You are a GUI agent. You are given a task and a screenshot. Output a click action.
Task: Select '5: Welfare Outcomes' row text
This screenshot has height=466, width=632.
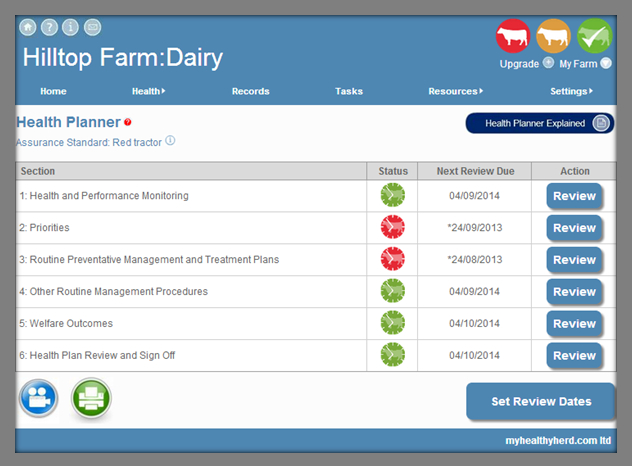click(66, 323)
